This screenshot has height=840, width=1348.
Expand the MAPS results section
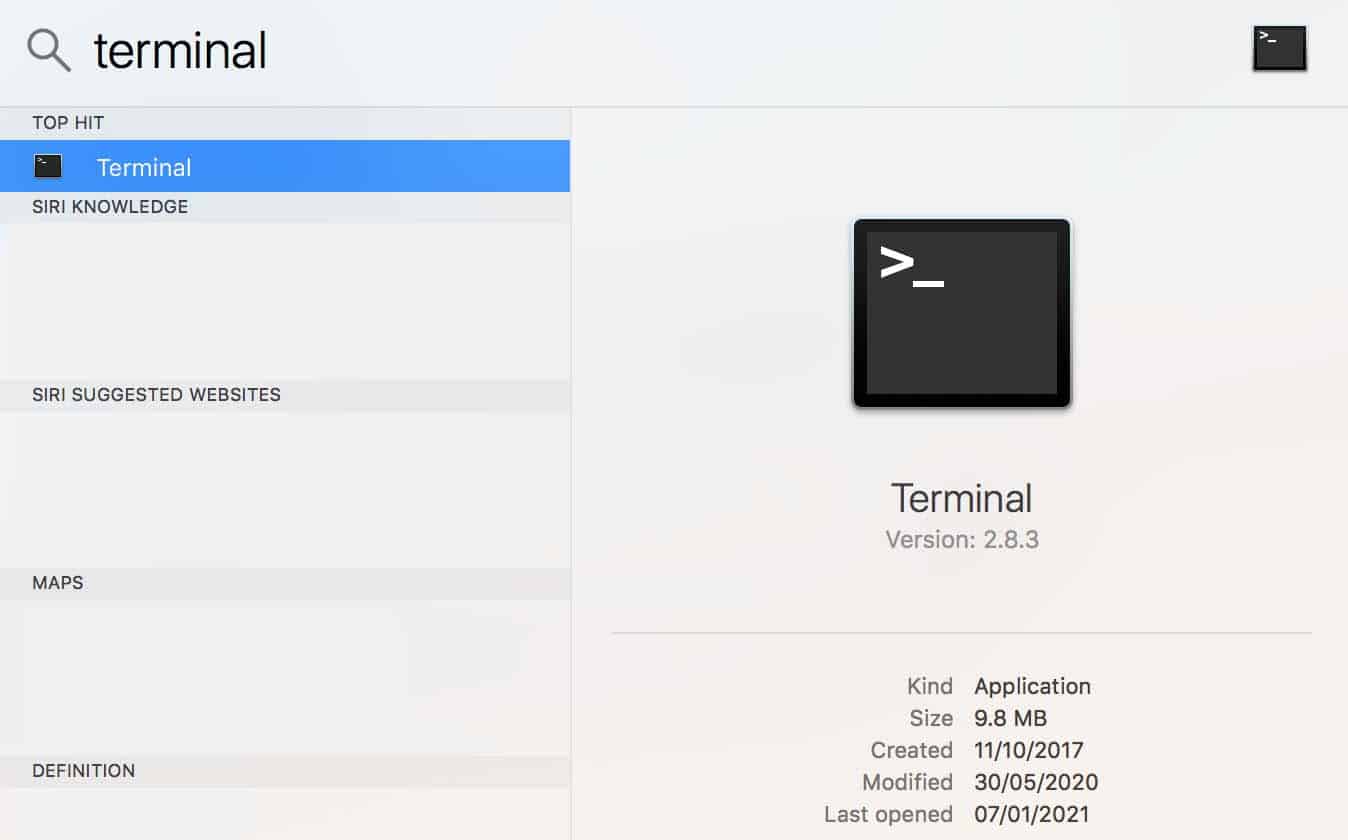click(56, 582)
